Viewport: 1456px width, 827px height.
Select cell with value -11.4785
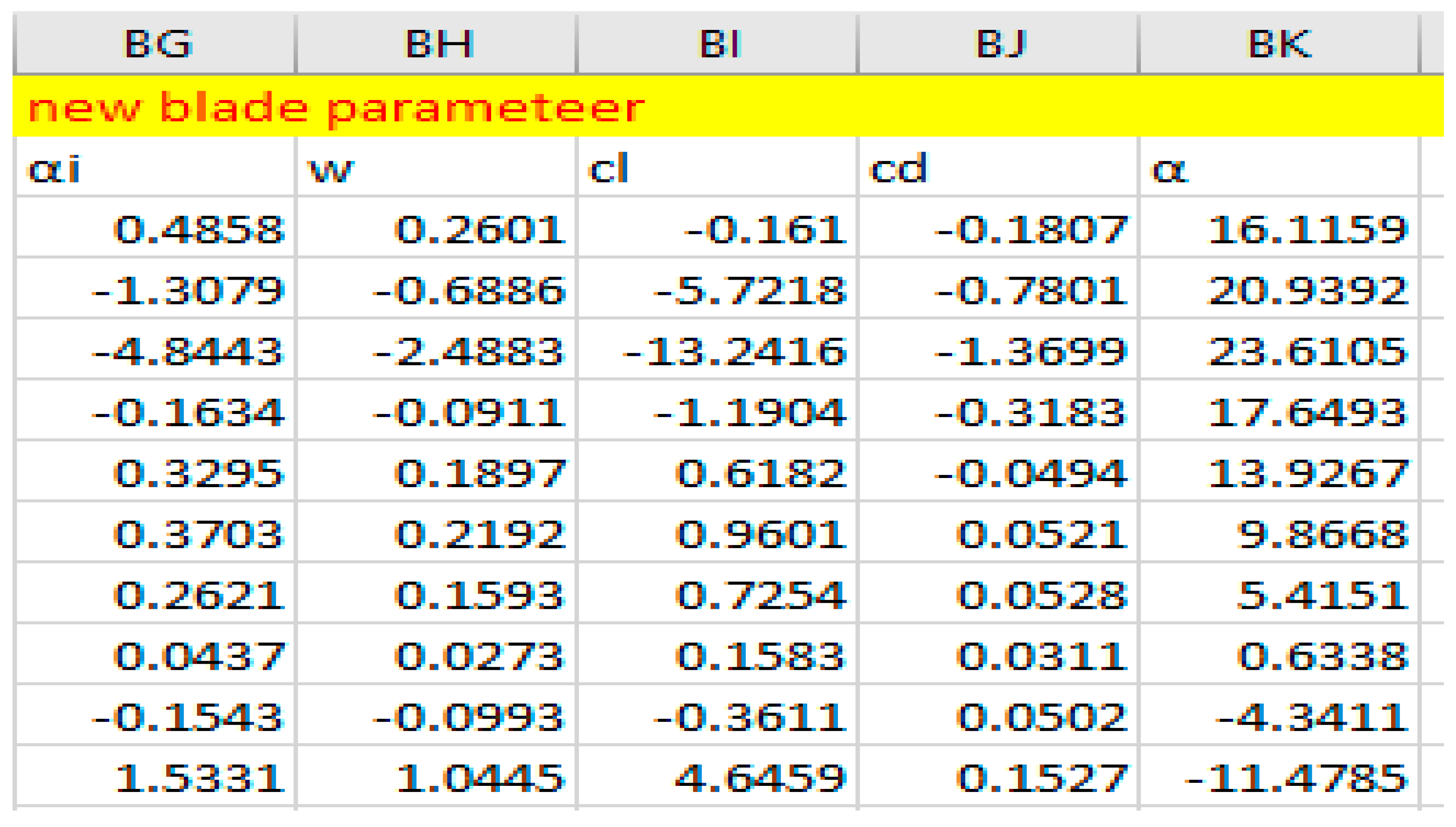(x=1279, y=777)
